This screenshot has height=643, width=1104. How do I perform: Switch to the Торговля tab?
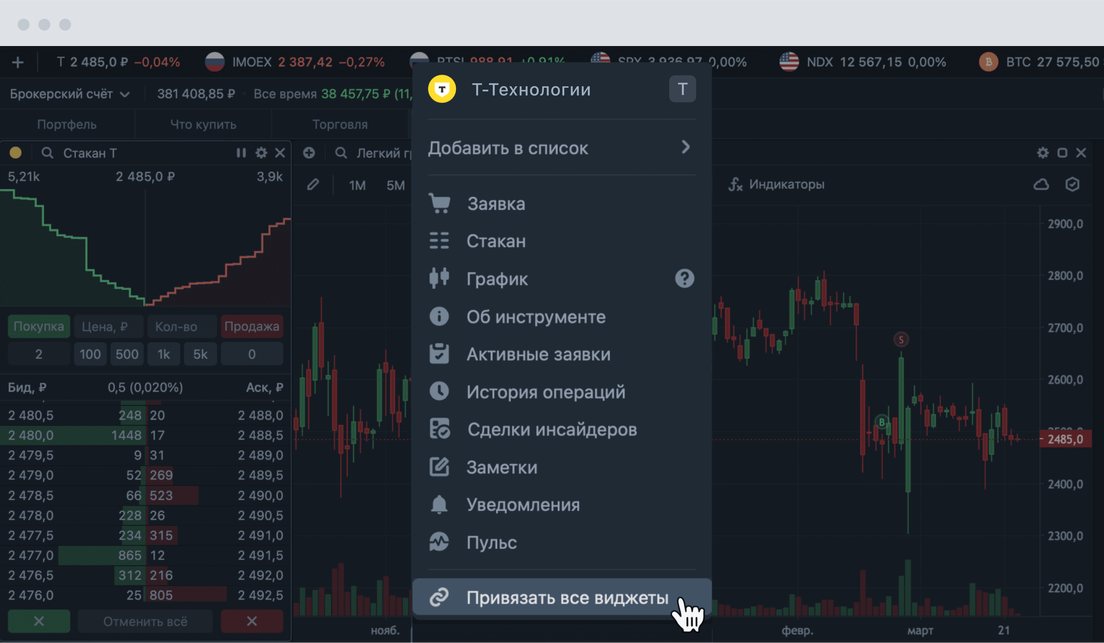(x=340, y=125)
